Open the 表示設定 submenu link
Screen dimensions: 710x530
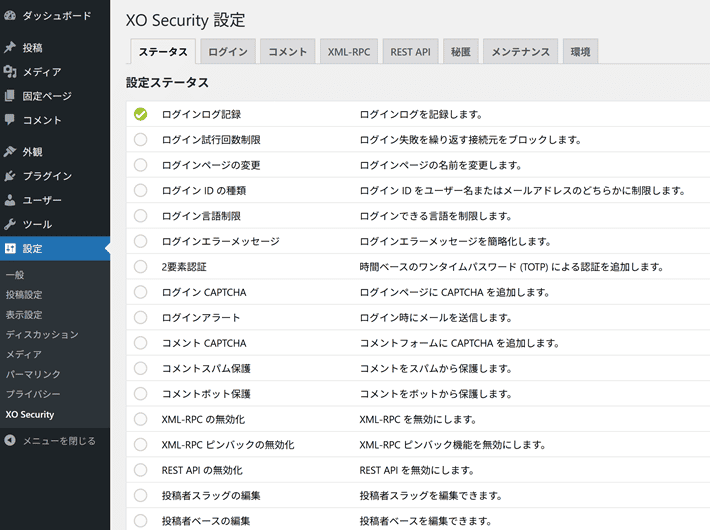tap(24, 314)
